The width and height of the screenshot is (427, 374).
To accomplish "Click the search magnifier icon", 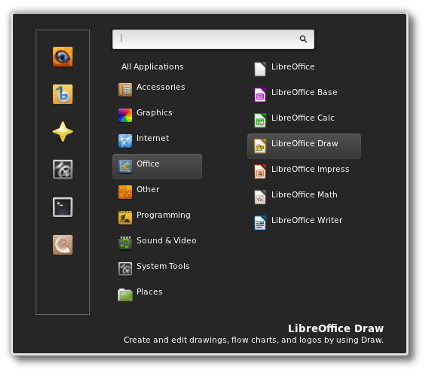I will tap(303, 39).
